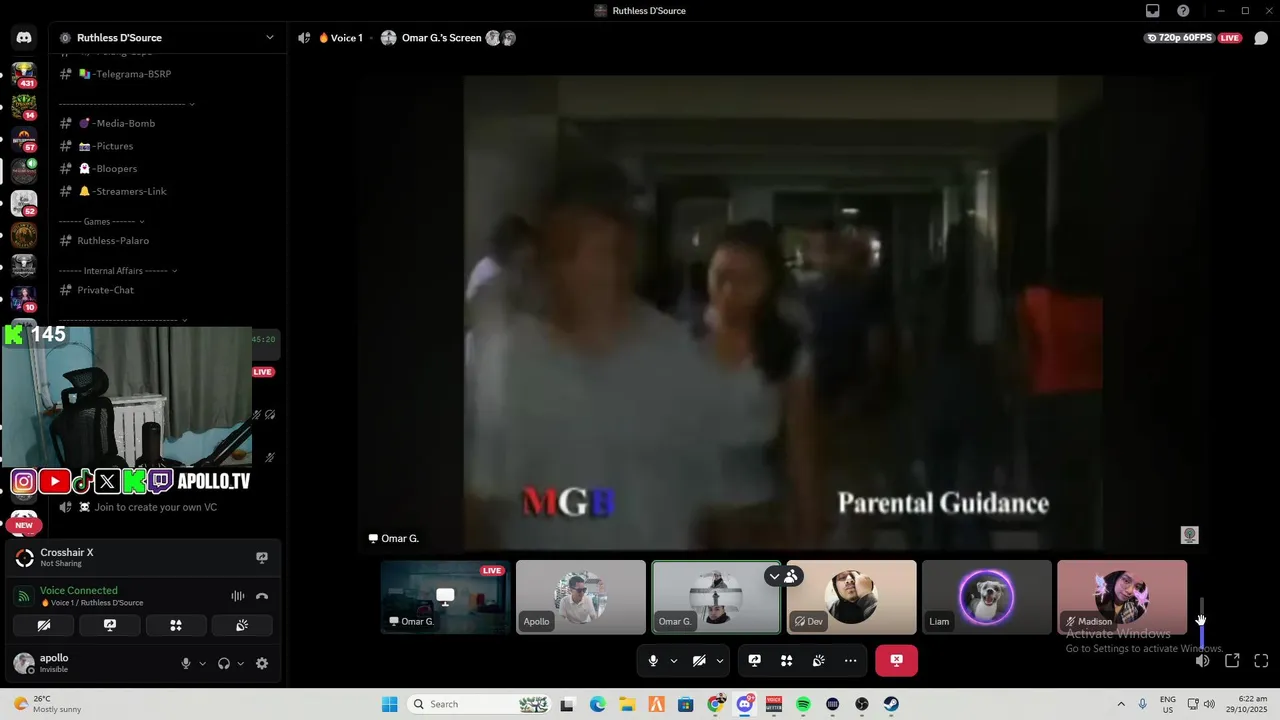Select Madison participant tile
Screen dimensions: 1280x720
tap(1122, 597)
